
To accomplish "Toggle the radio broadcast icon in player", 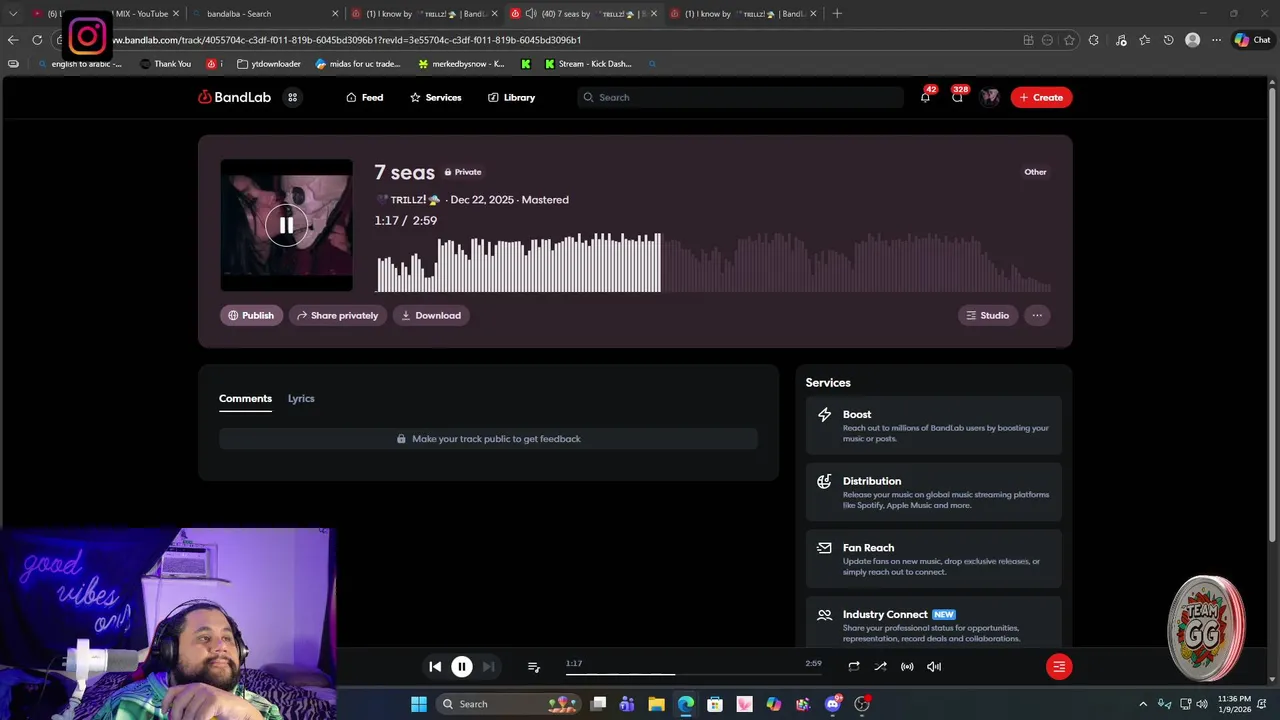I will click(907, 667).
